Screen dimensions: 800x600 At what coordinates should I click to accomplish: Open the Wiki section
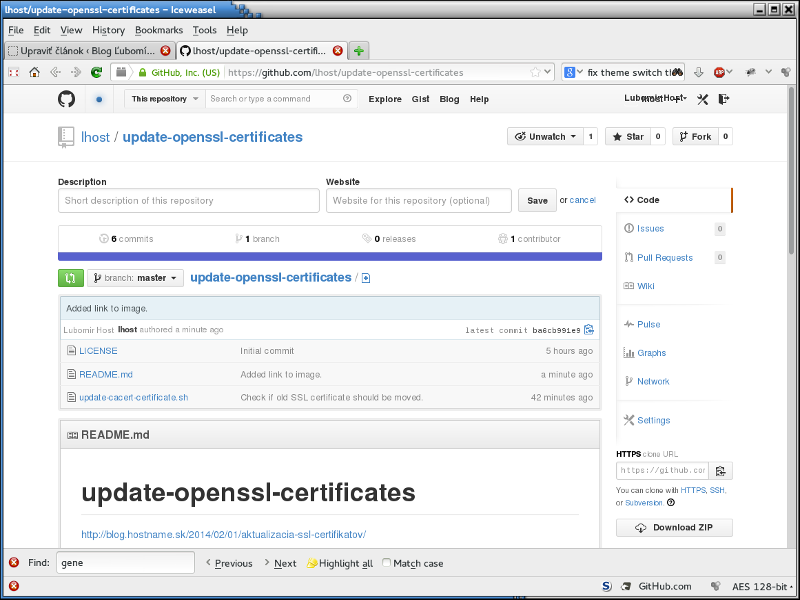pyautogui.click(x=645, y=286)
